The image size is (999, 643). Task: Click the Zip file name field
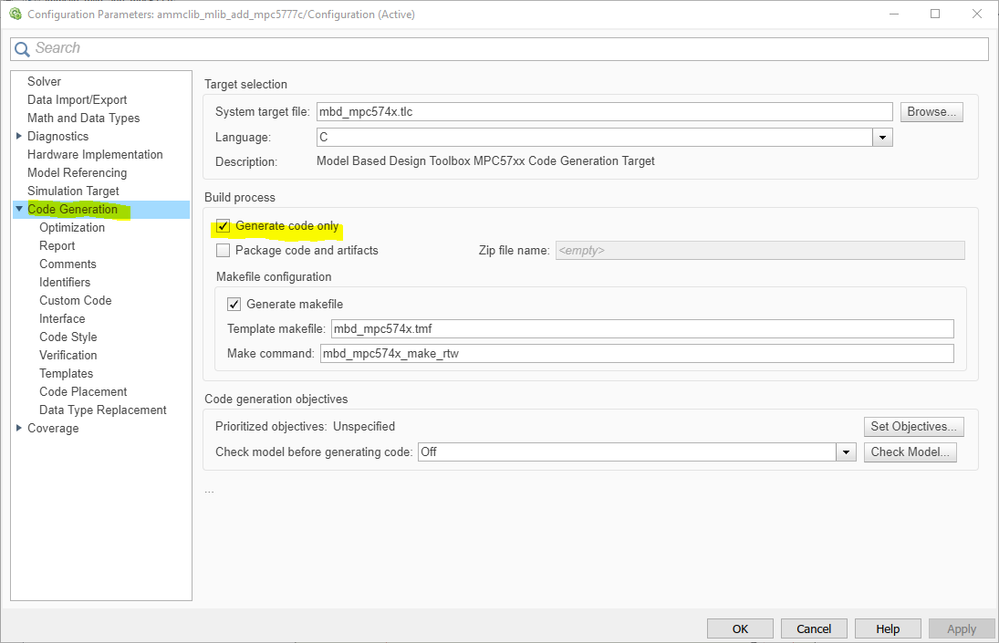(760, 250)
